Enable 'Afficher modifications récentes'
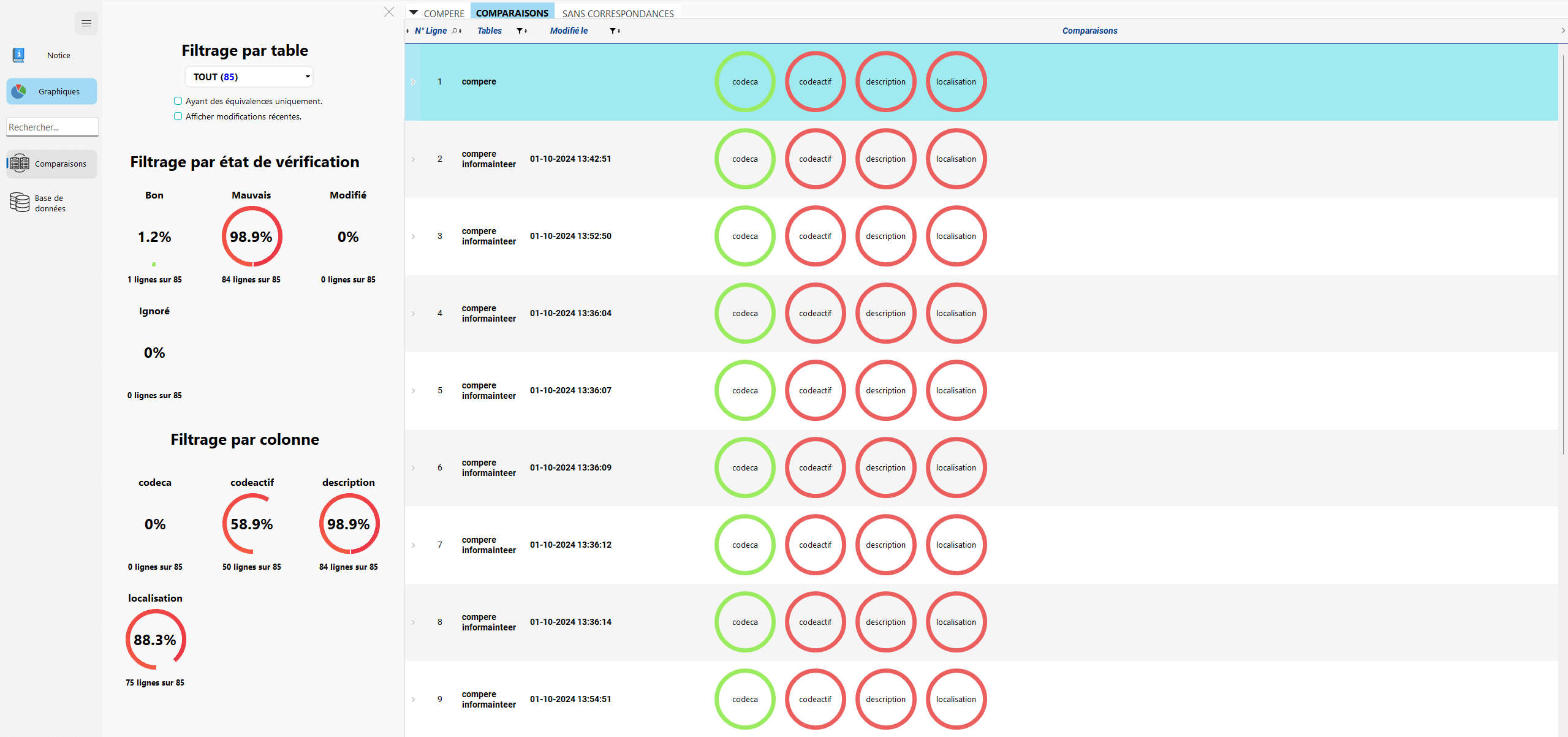The image size is (1568, 737). click(x=178, y=116)
